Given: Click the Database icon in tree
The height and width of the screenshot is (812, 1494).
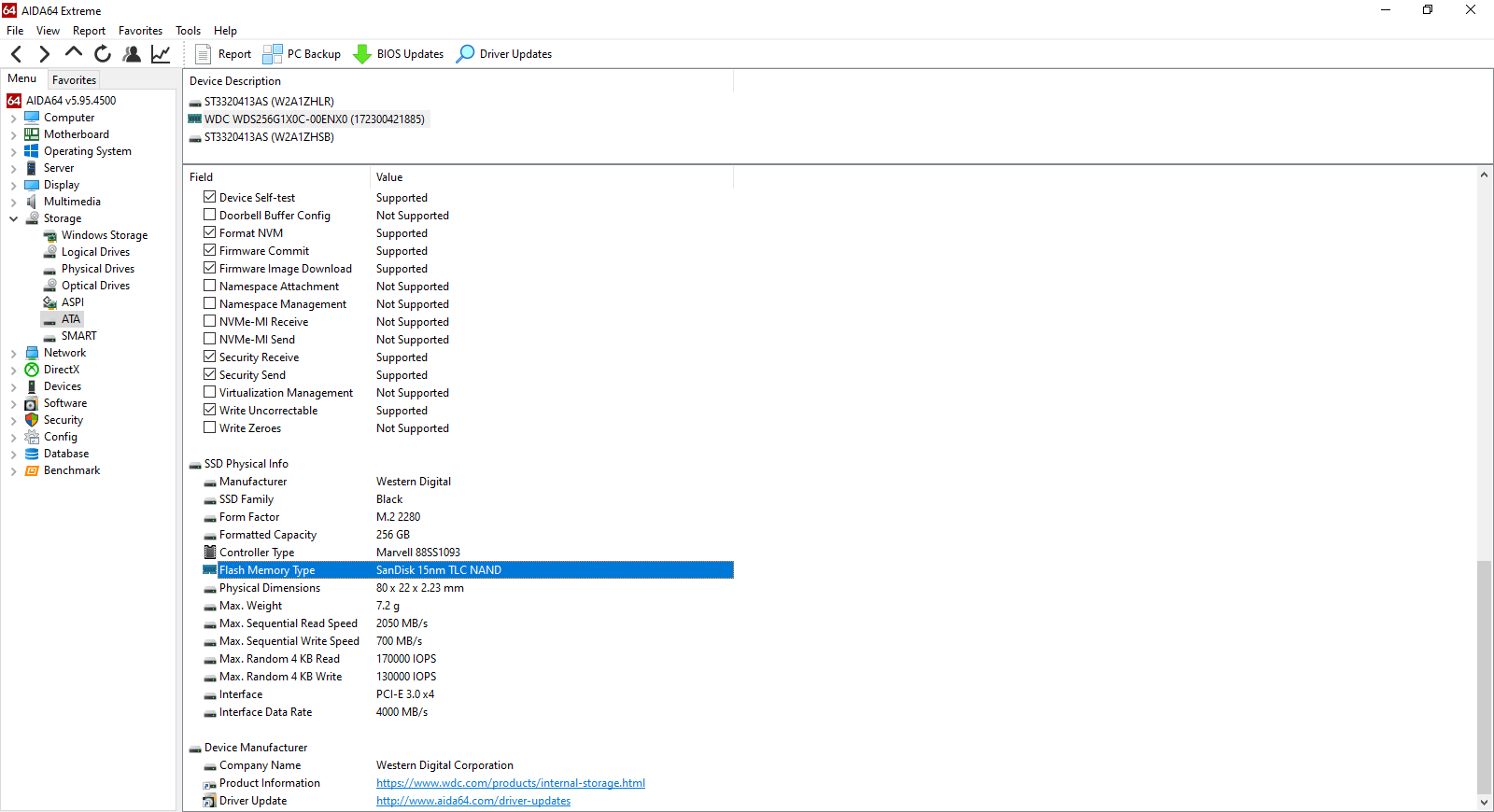Looking at the screenshot, I should pos(32,454).
